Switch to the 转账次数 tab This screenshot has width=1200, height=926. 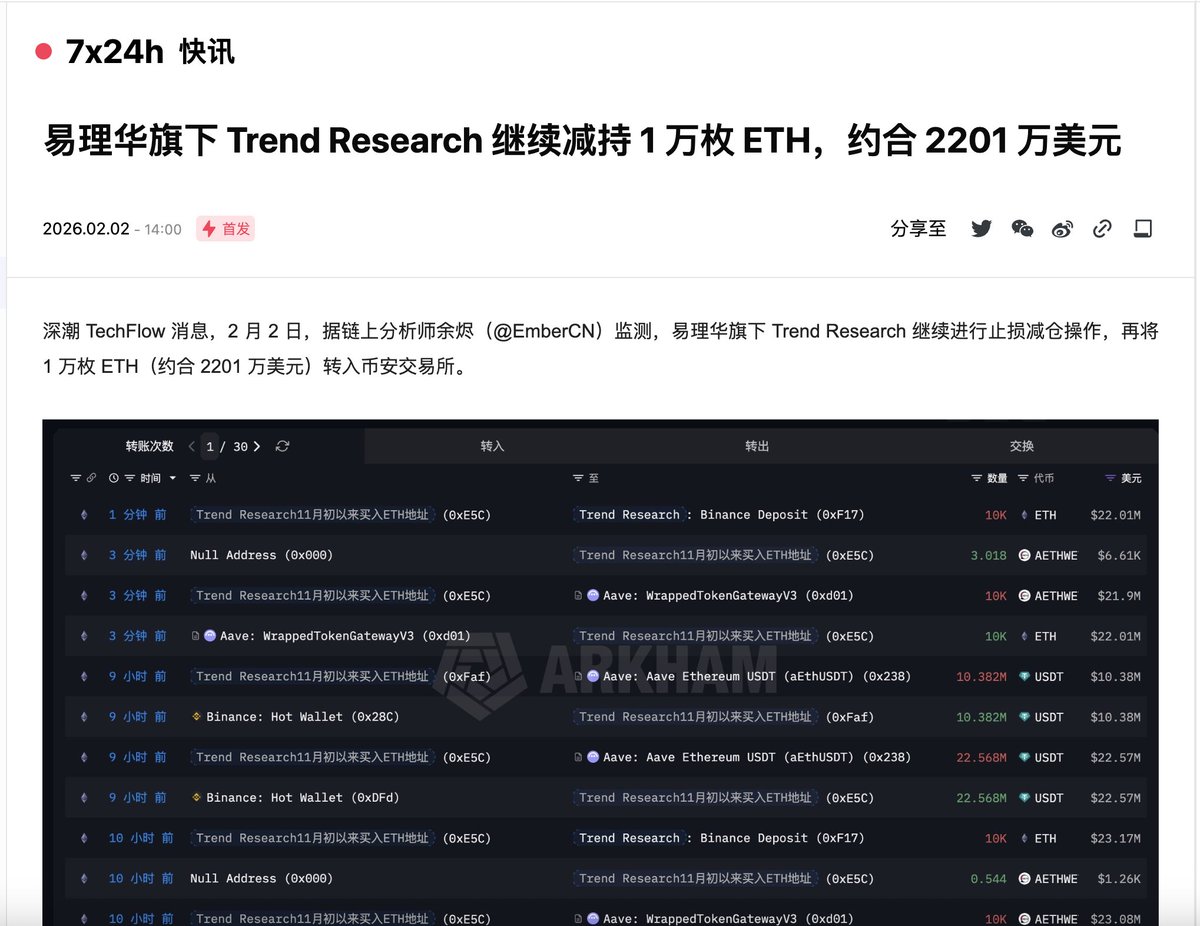149,446
